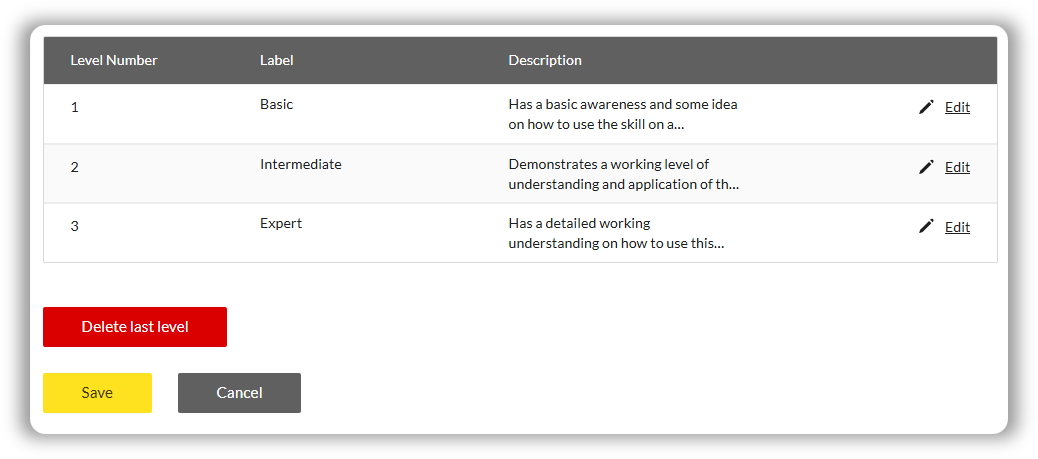Select the Basic label cell
Viewport: 1038px width, 459px height.
point(277,104)
